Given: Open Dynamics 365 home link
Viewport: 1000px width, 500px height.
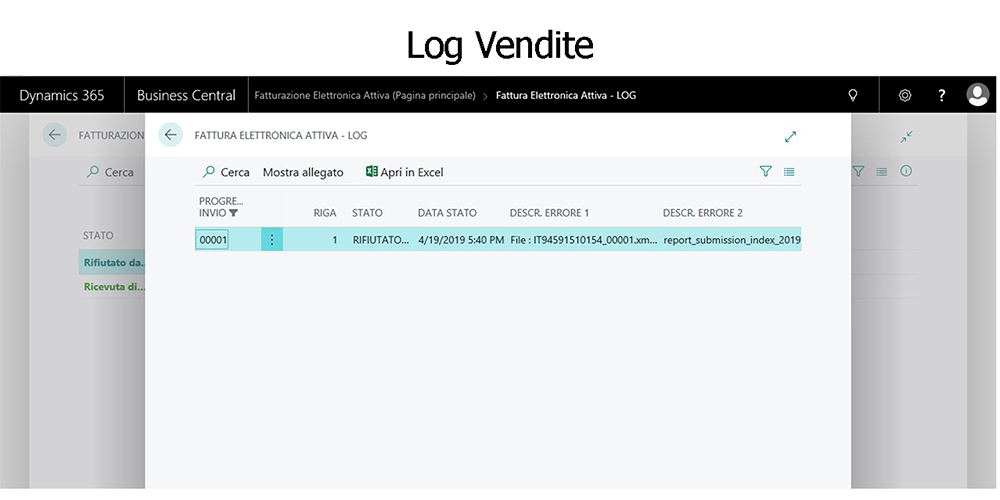Looking at the screenshot, I should (62, 96).
